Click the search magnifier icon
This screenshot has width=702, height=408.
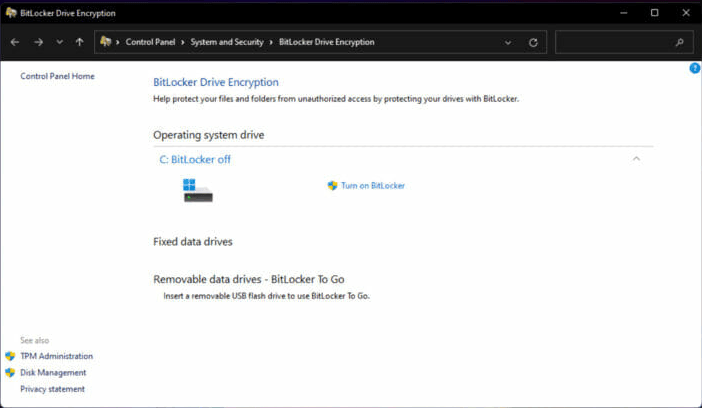tap(680, 42)
